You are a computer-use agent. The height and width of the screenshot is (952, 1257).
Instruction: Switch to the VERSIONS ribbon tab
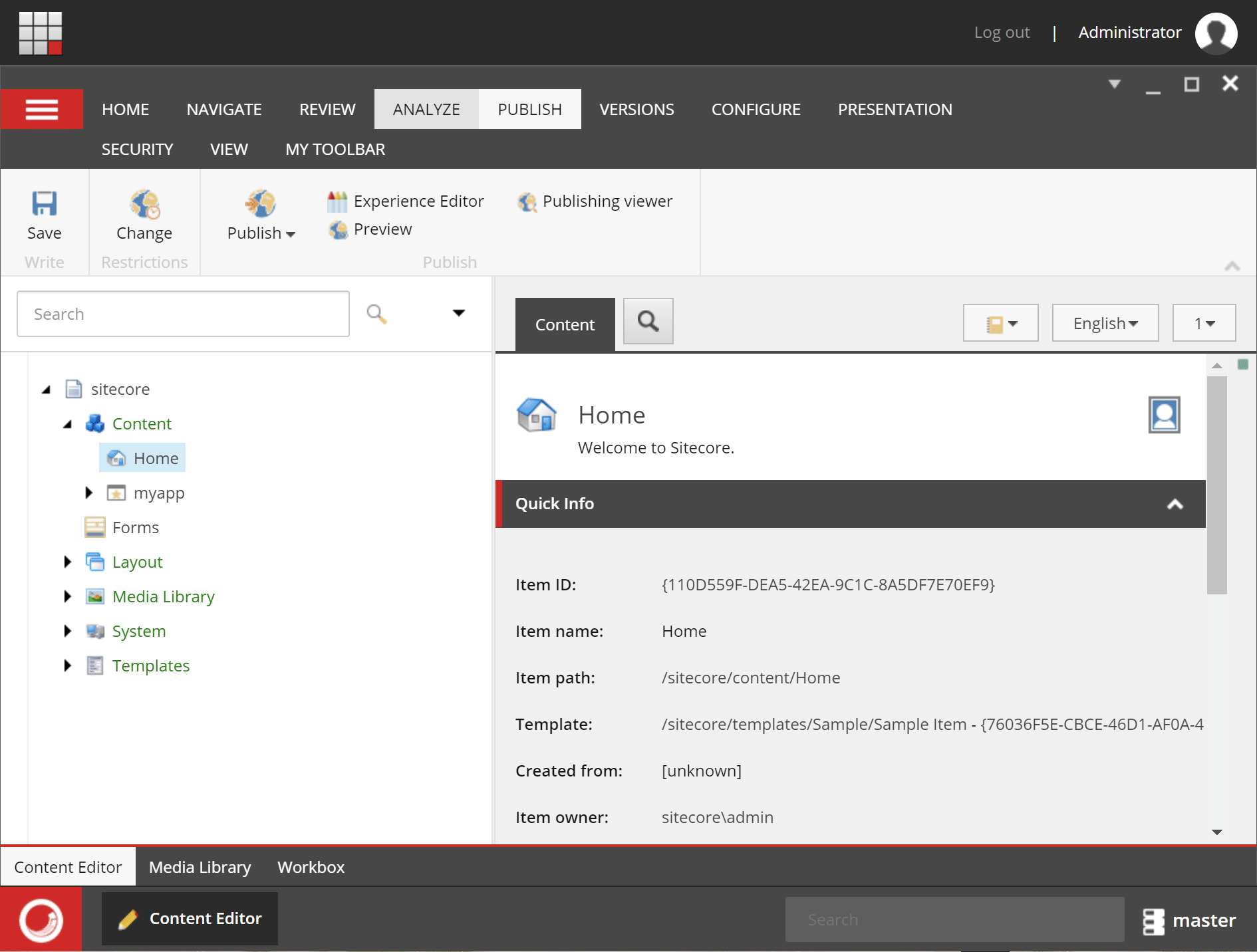[636, 109]
